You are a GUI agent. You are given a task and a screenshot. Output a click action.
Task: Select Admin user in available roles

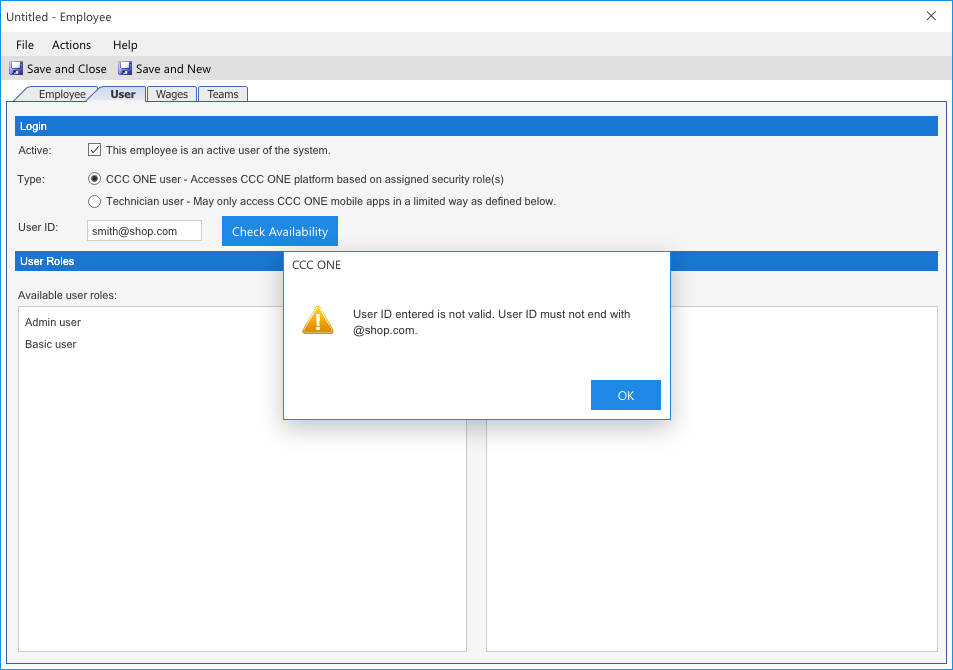coord(53,322)
